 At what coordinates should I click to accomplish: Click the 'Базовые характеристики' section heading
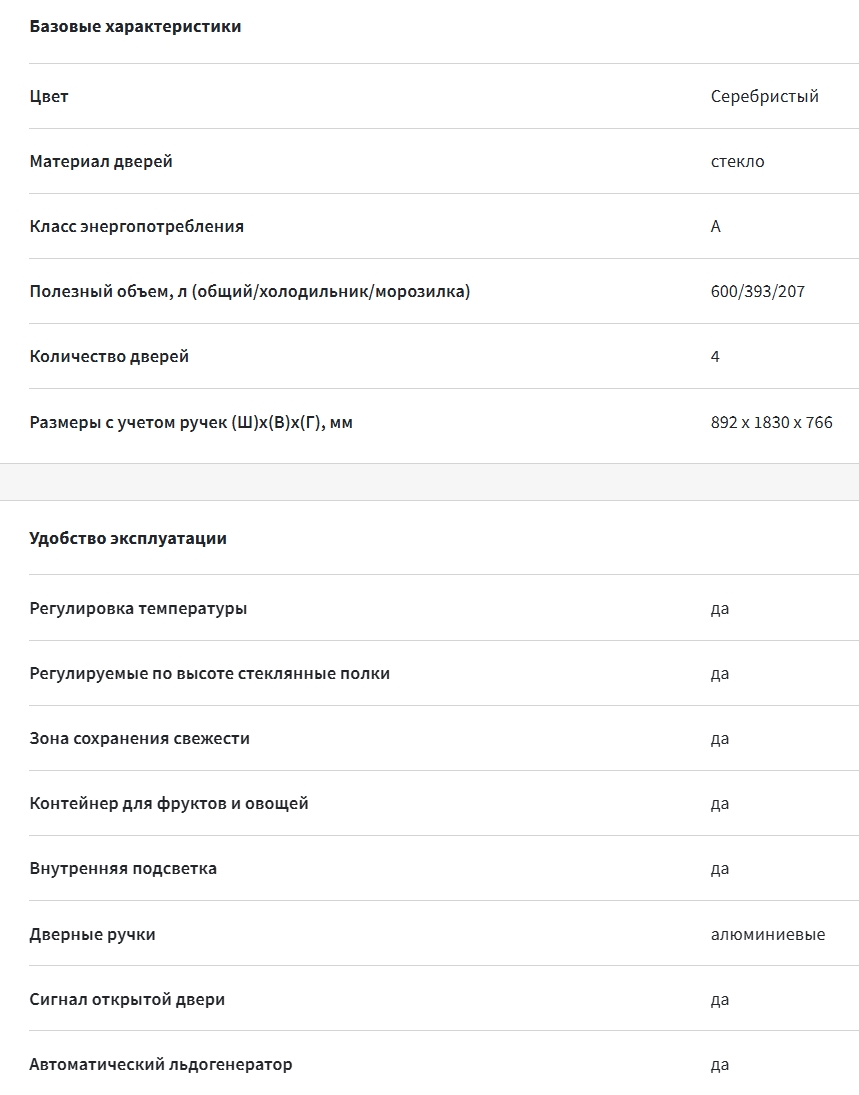coord(135,27)
